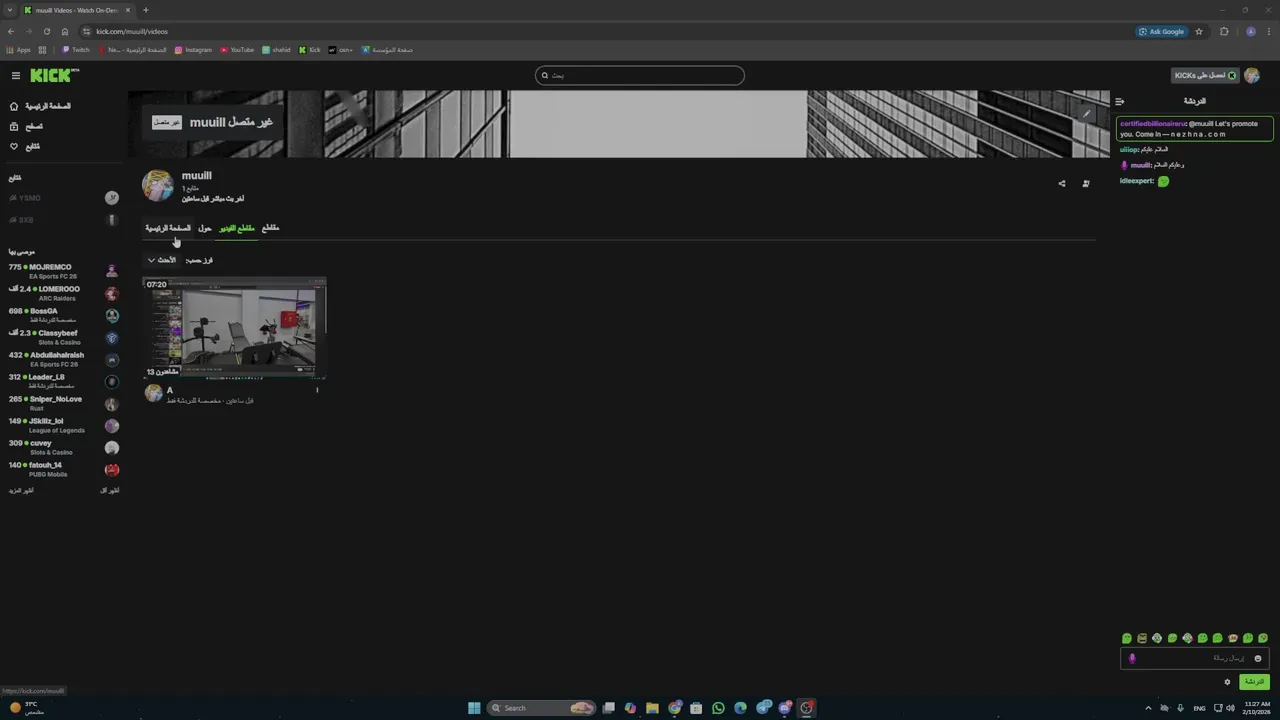Open Twitch bookmark

(76, 49)
